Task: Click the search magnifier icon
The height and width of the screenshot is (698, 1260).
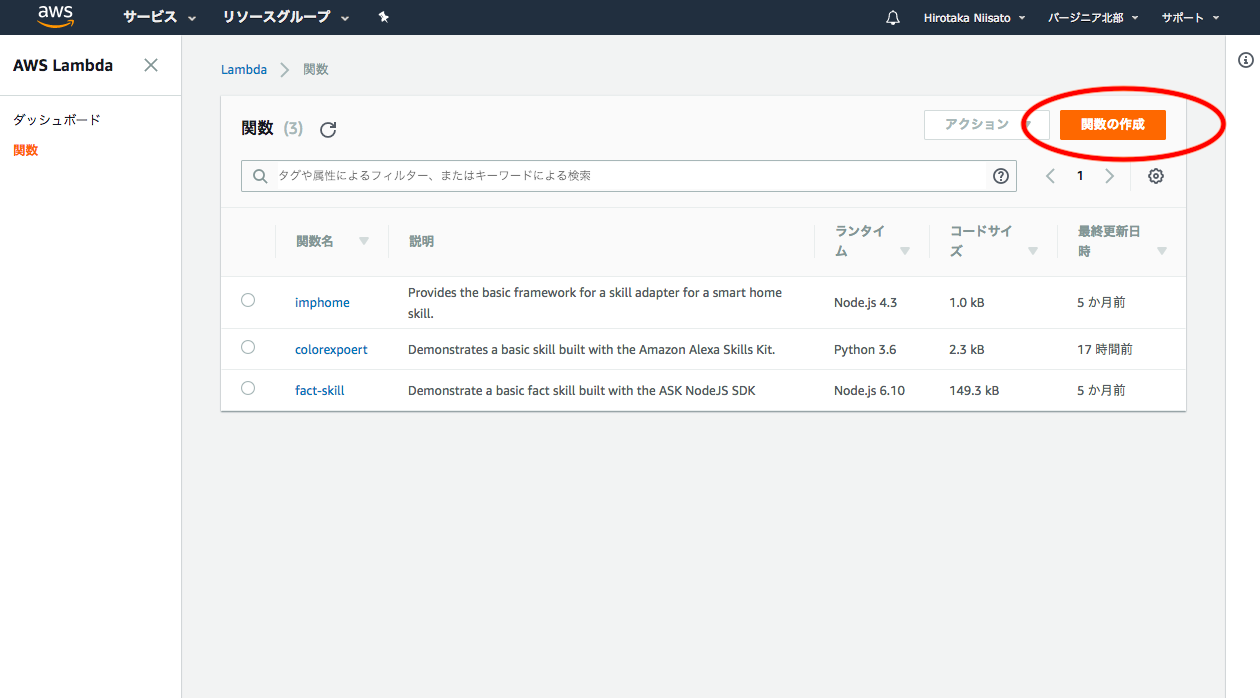Action: coord(260,176)
